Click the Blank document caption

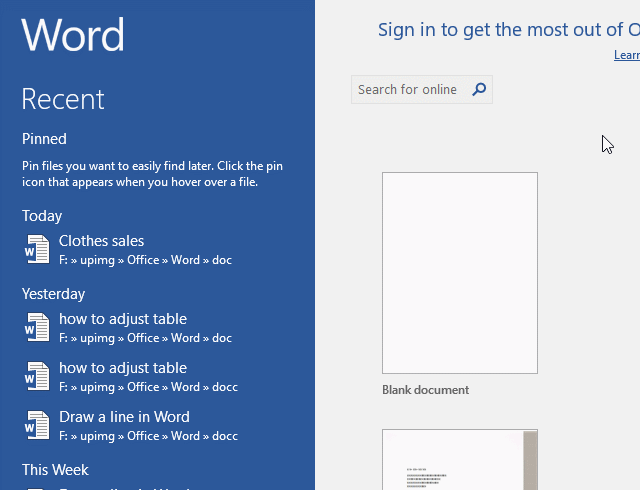[x=425, y=390]
